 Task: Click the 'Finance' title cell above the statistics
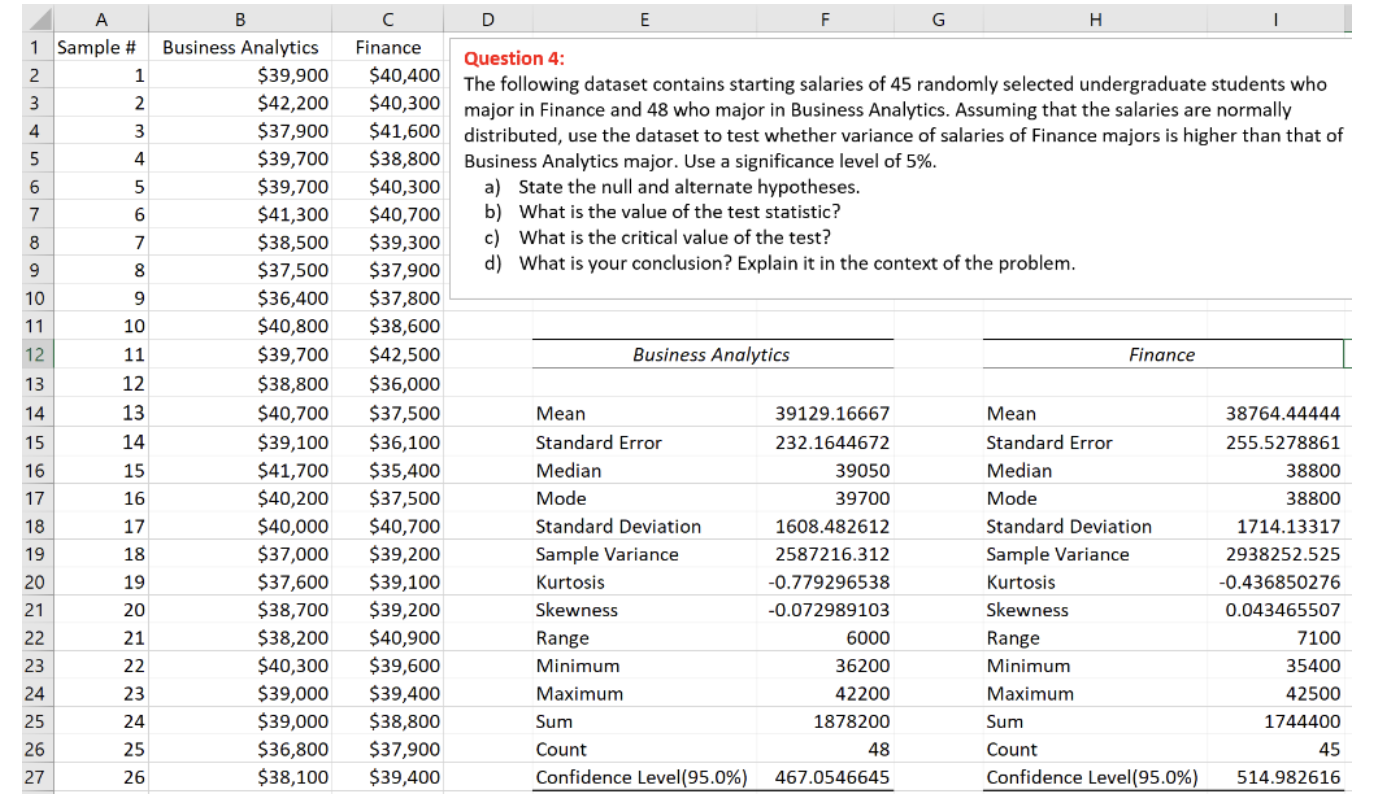click(x=1160, y=354)
